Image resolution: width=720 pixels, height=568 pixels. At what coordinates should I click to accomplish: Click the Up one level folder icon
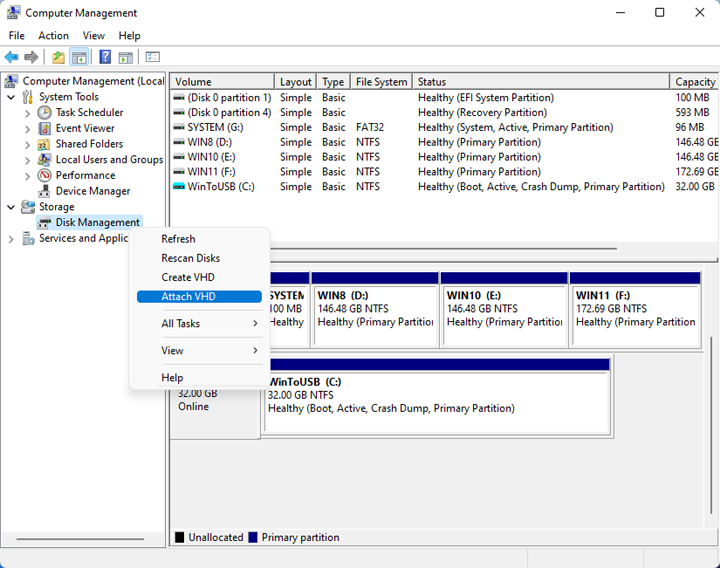58,57
